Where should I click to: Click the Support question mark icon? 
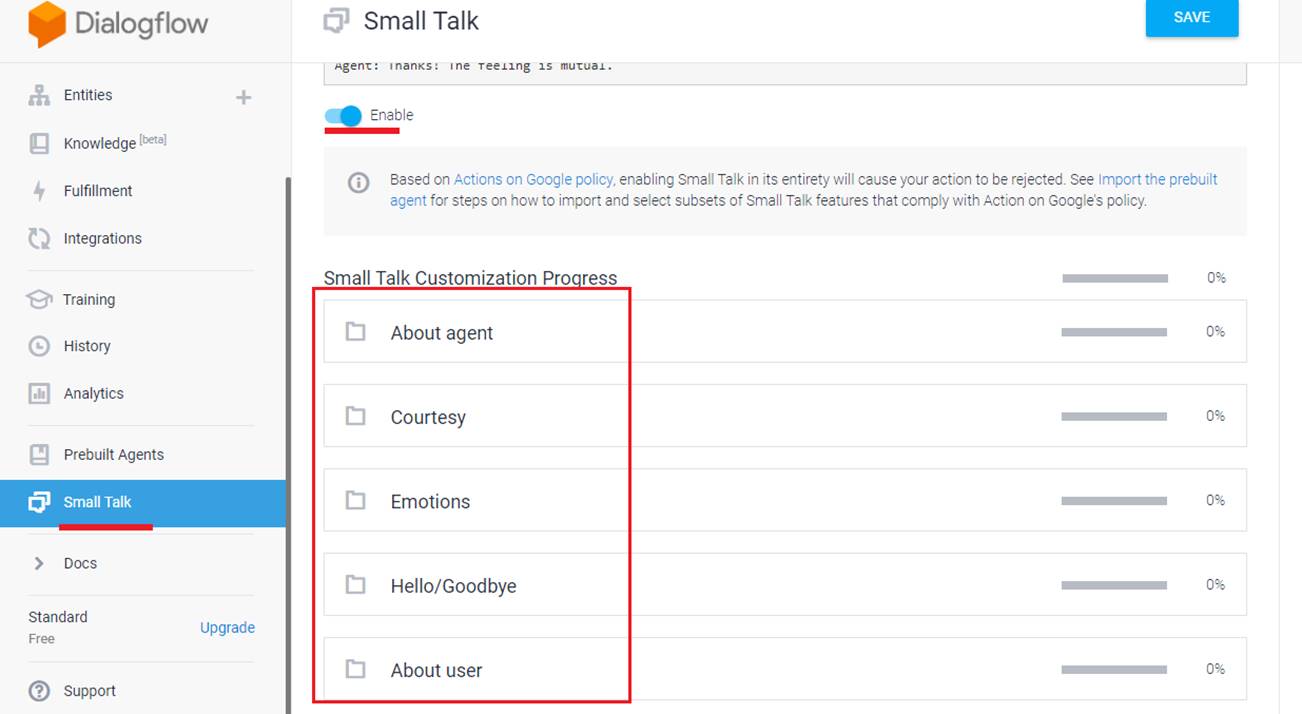tap(39, 691)
